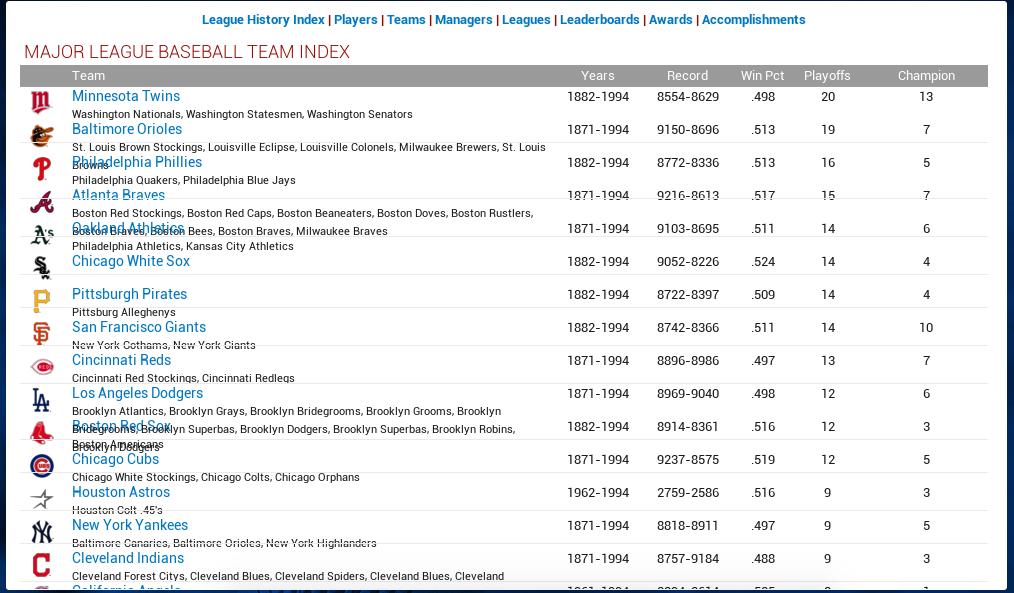Click the Houston Astros star logo
This screenshot has height=593, width=1014.
40,498
